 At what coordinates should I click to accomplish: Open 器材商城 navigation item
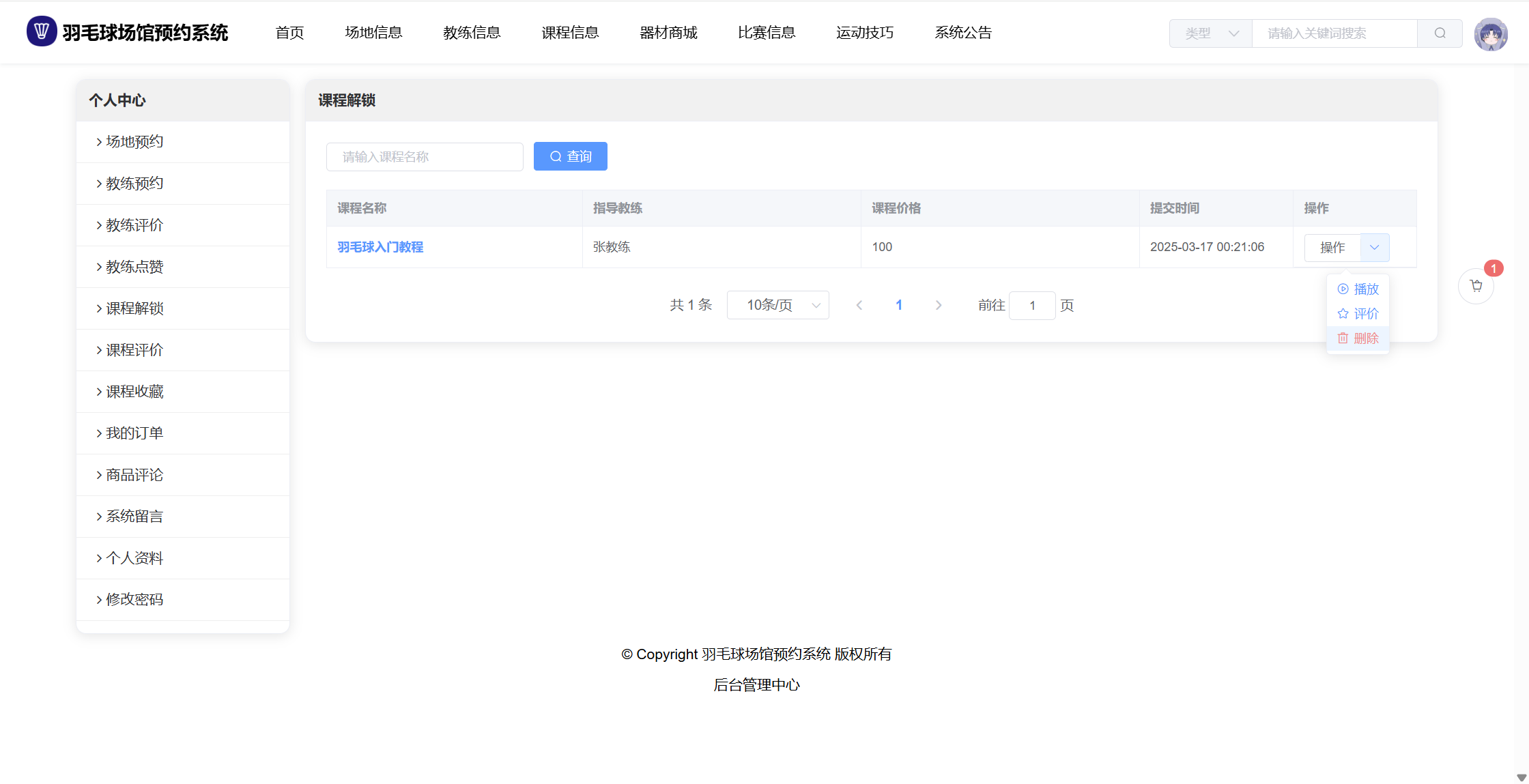[668, 33]
